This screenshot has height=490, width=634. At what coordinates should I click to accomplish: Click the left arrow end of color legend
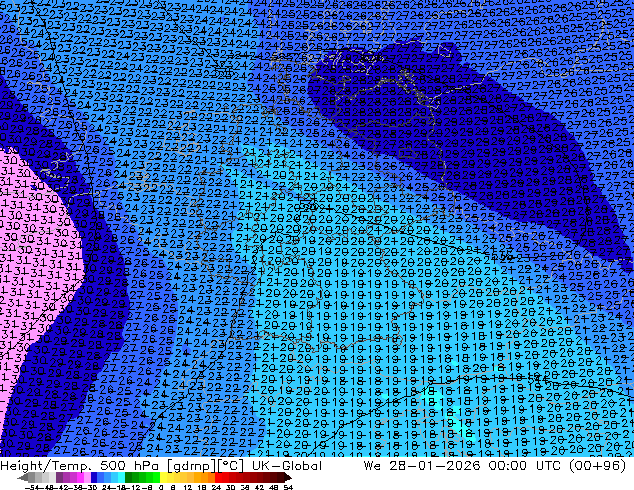tap(23, 477)
